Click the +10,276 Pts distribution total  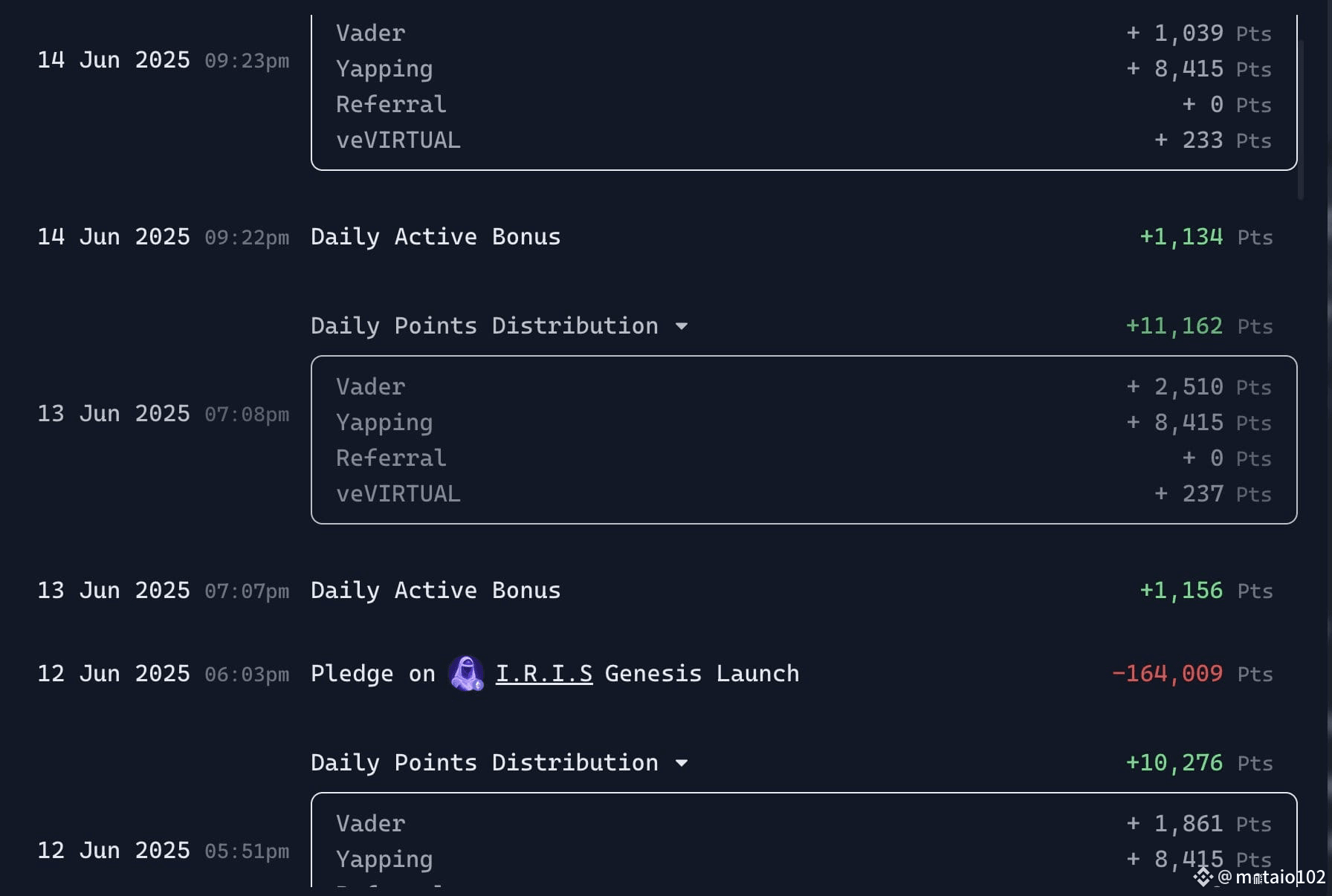[1199, 763]
